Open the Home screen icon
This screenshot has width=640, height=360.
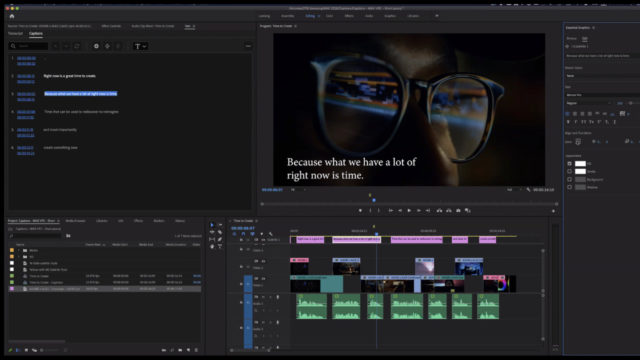12,16
